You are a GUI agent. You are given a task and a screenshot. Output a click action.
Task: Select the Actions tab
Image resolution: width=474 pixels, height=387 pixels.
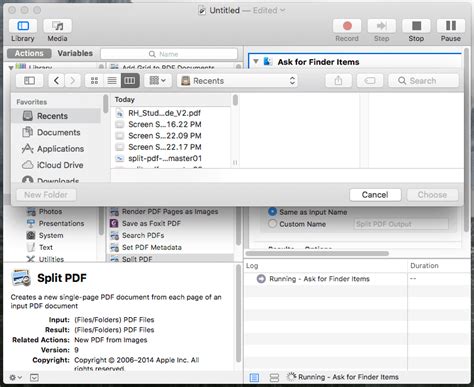(x=29, y=53)
